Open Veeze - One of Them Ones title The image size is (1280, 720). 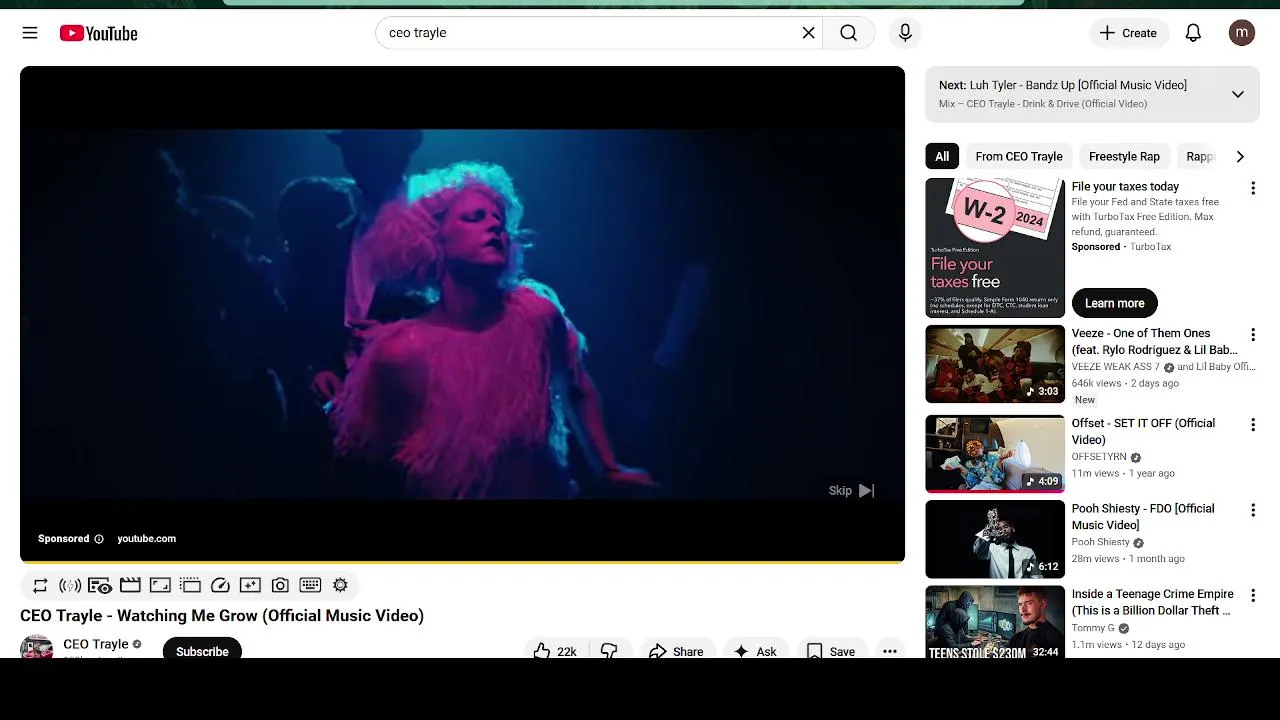pyautogui.click(x=1154, y=342)
